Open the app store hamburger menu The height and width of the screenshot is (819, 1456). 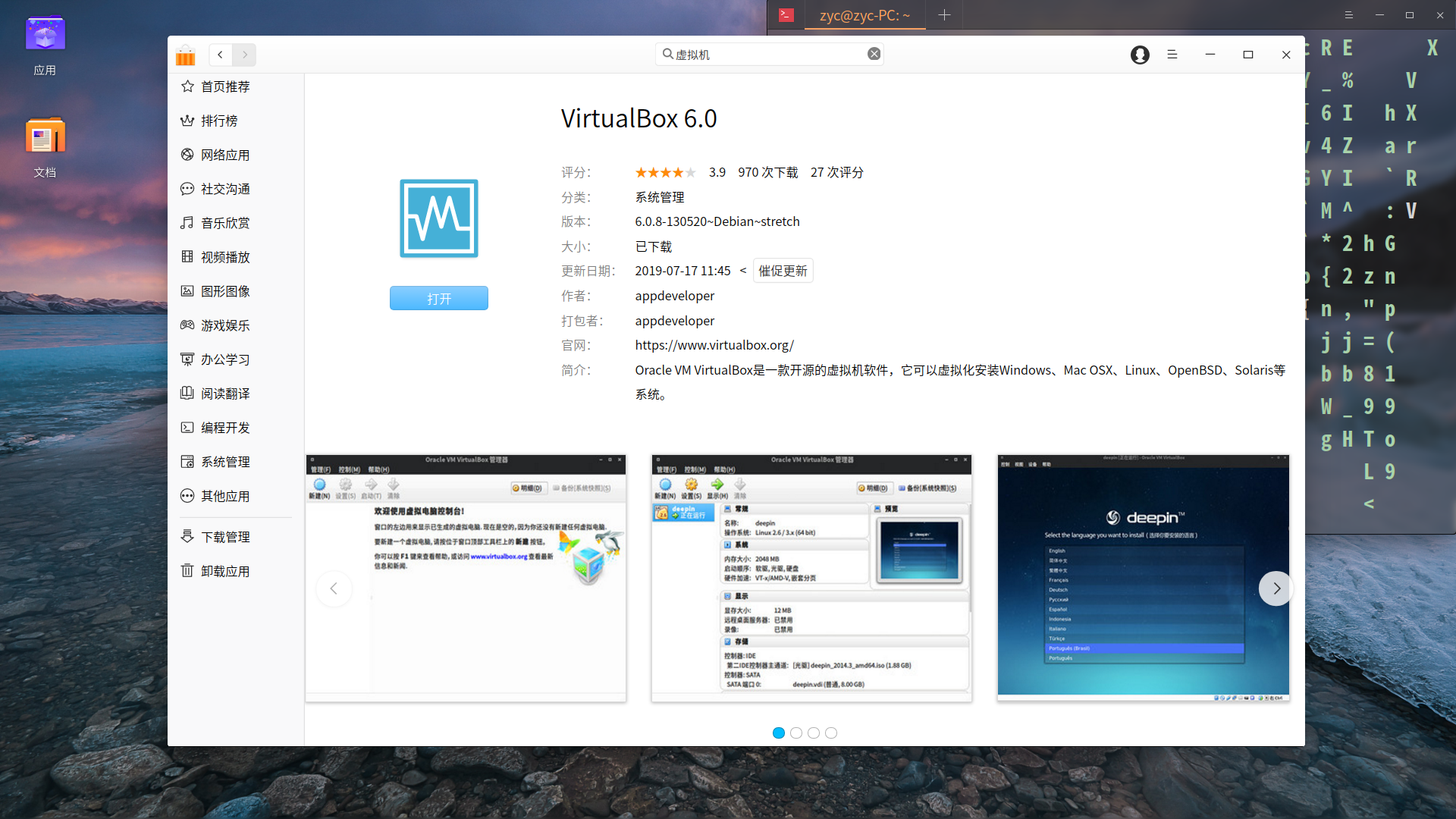(1172, 55)
